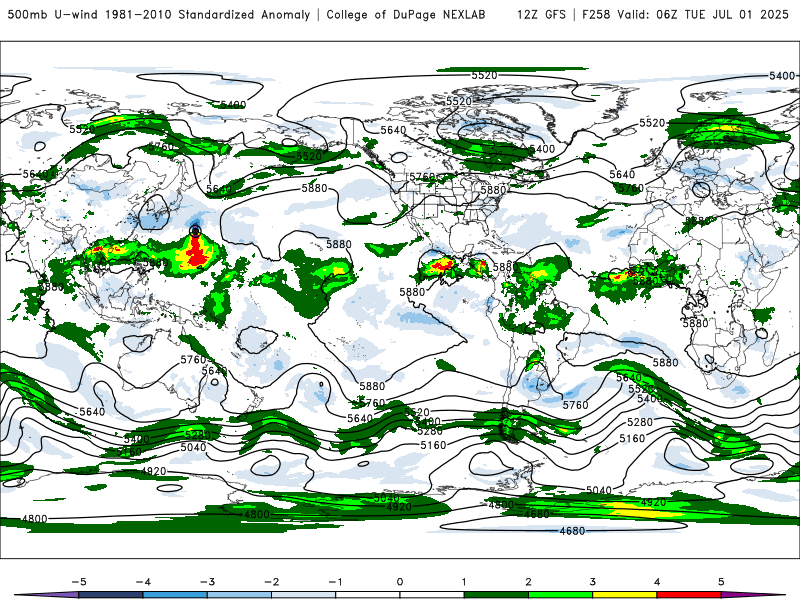Click the colorbar tick label '0'
The width and height of the screenshot is (800, 600).
tap(400, 582)
